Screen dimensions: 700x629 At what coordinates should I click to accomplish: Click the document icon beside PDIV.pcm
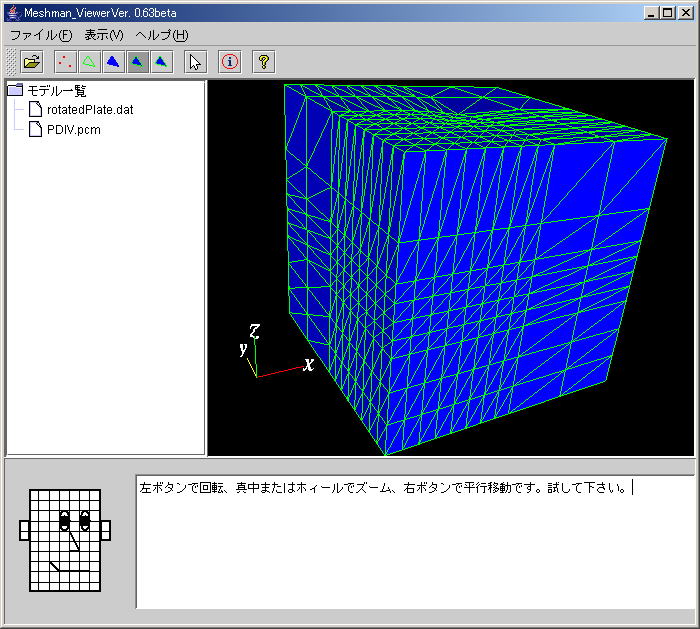[x=35, y=129]
